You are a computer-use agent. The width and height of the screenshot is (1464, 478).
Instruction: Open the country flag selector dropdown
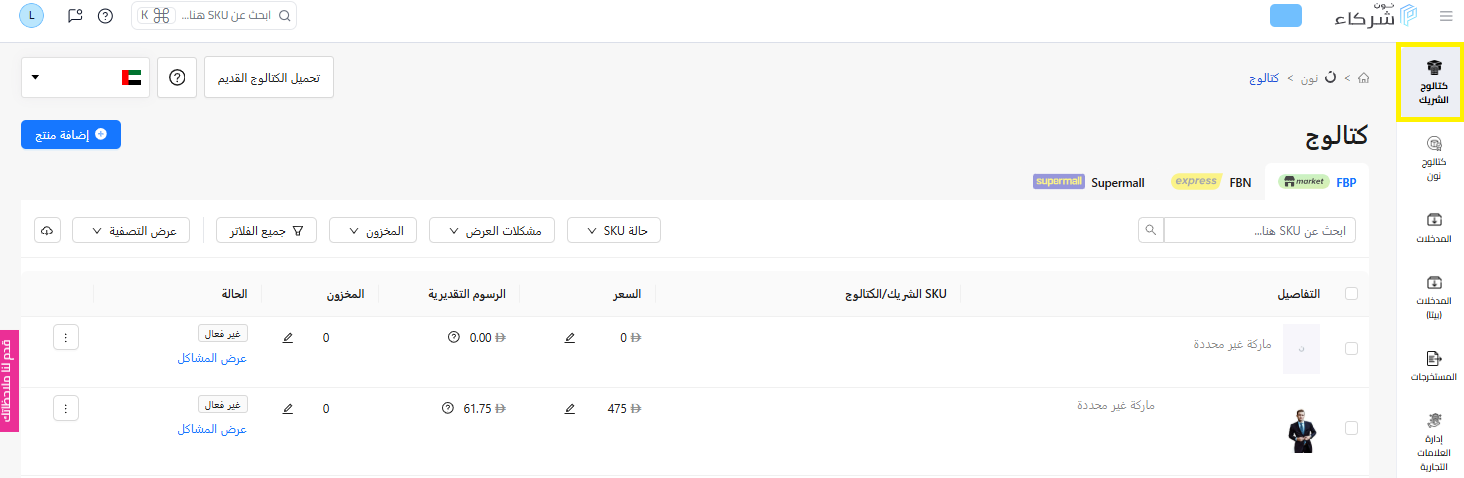coord(85,77)
